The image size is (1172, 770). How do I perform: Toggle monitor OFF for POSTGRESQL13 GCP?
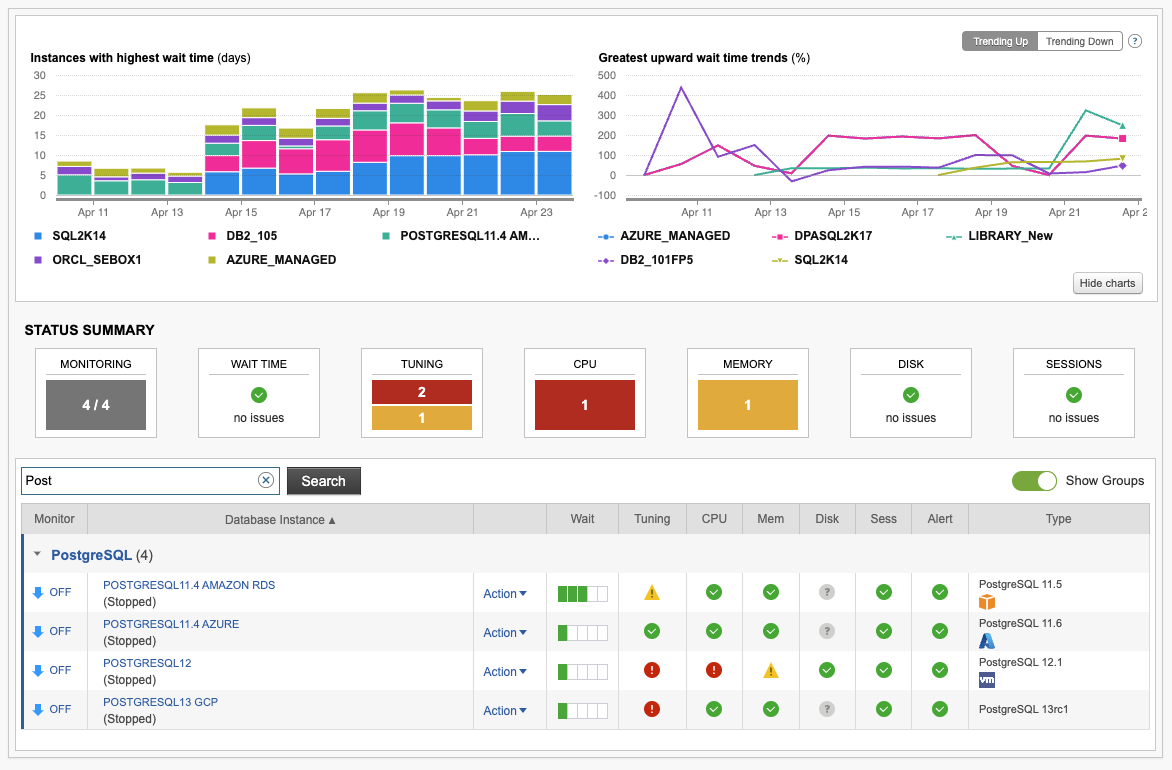coord(52,709)
